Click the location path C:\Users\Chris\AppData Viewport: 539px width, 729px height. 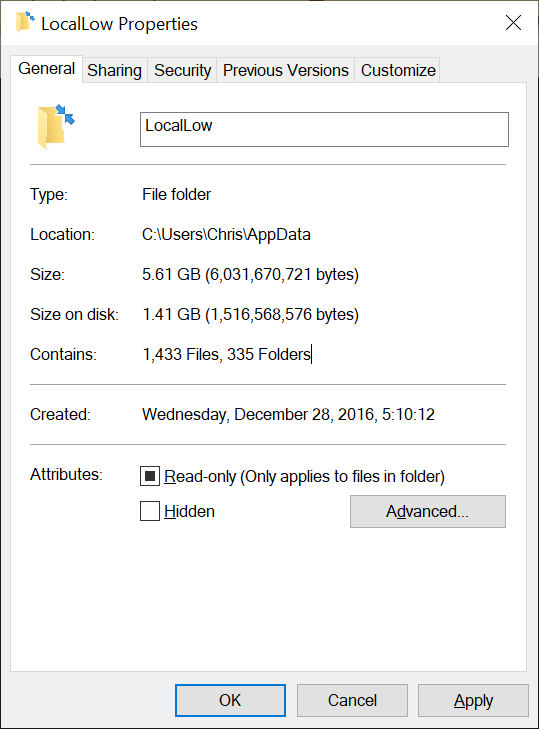[226, 235]
